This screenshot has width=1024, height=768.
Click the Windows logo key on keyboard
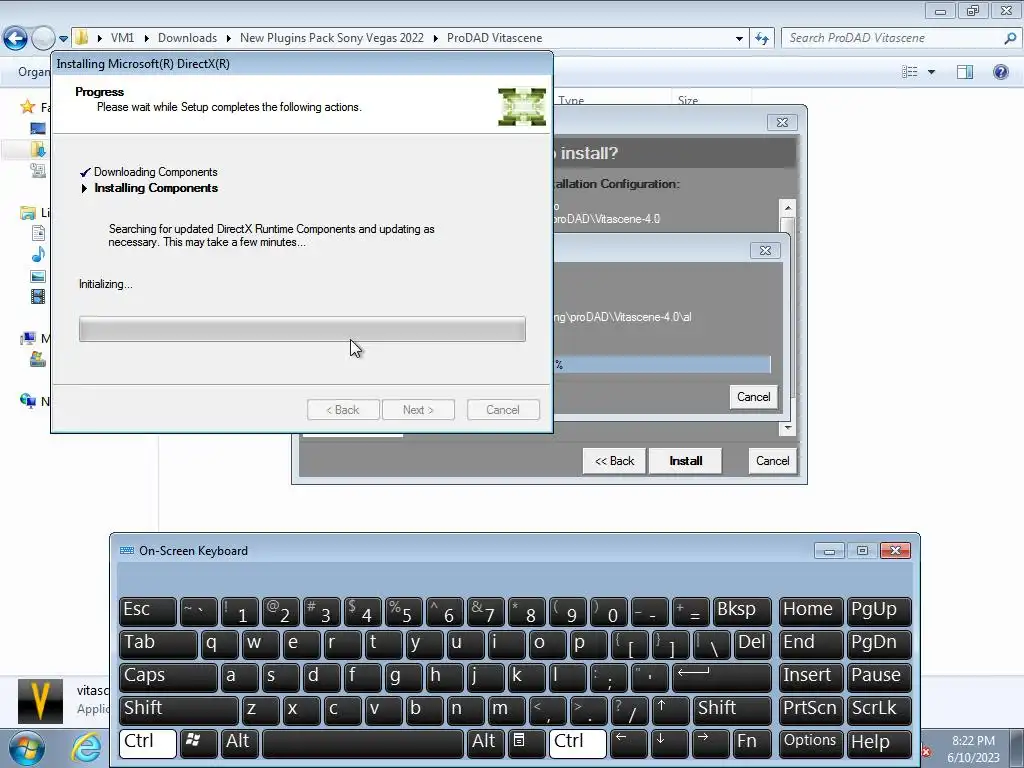(x=199, y=743)
